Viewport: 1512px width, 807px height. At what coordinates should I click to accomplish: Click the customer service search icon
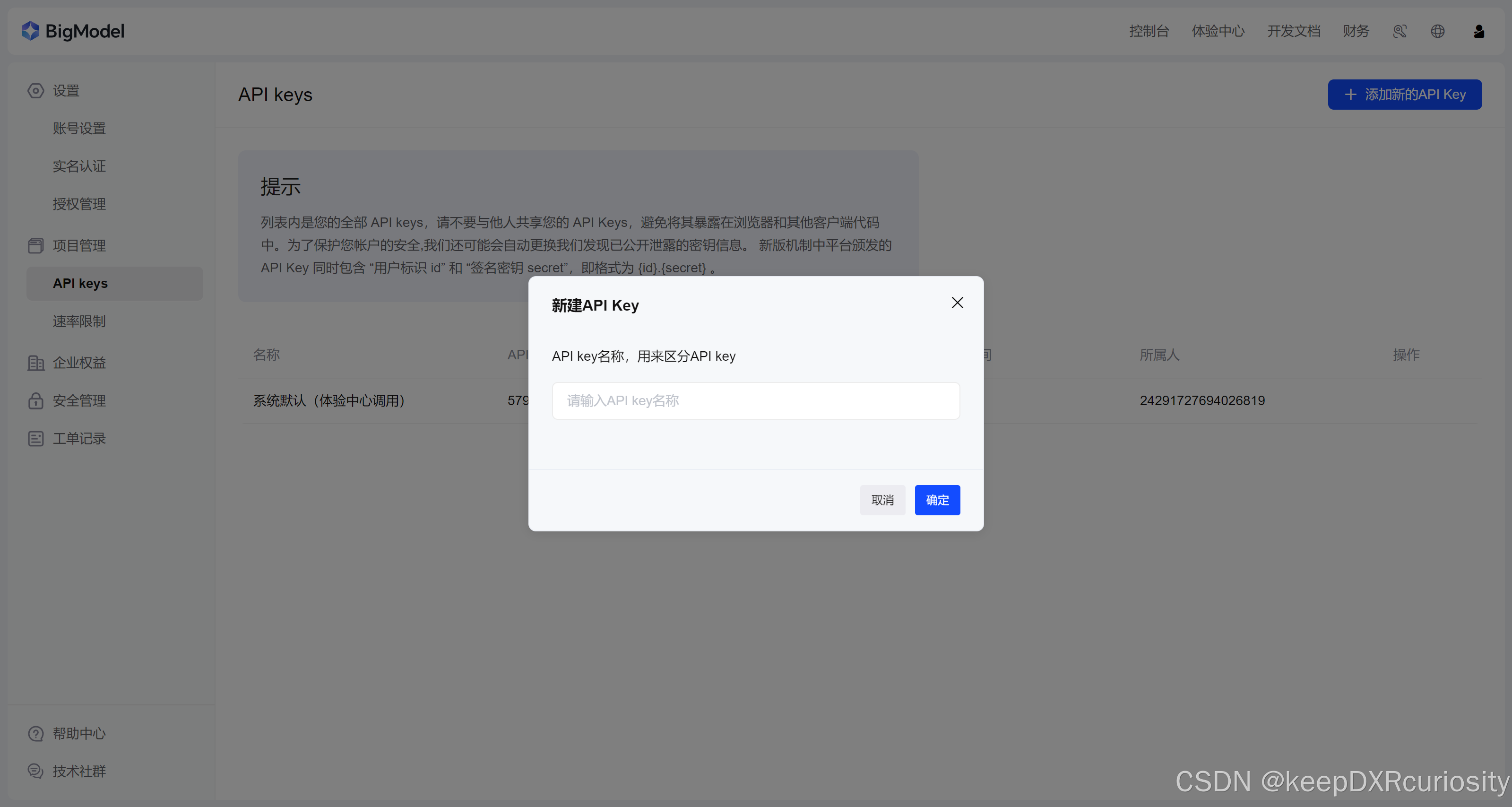click(1400, 31)
